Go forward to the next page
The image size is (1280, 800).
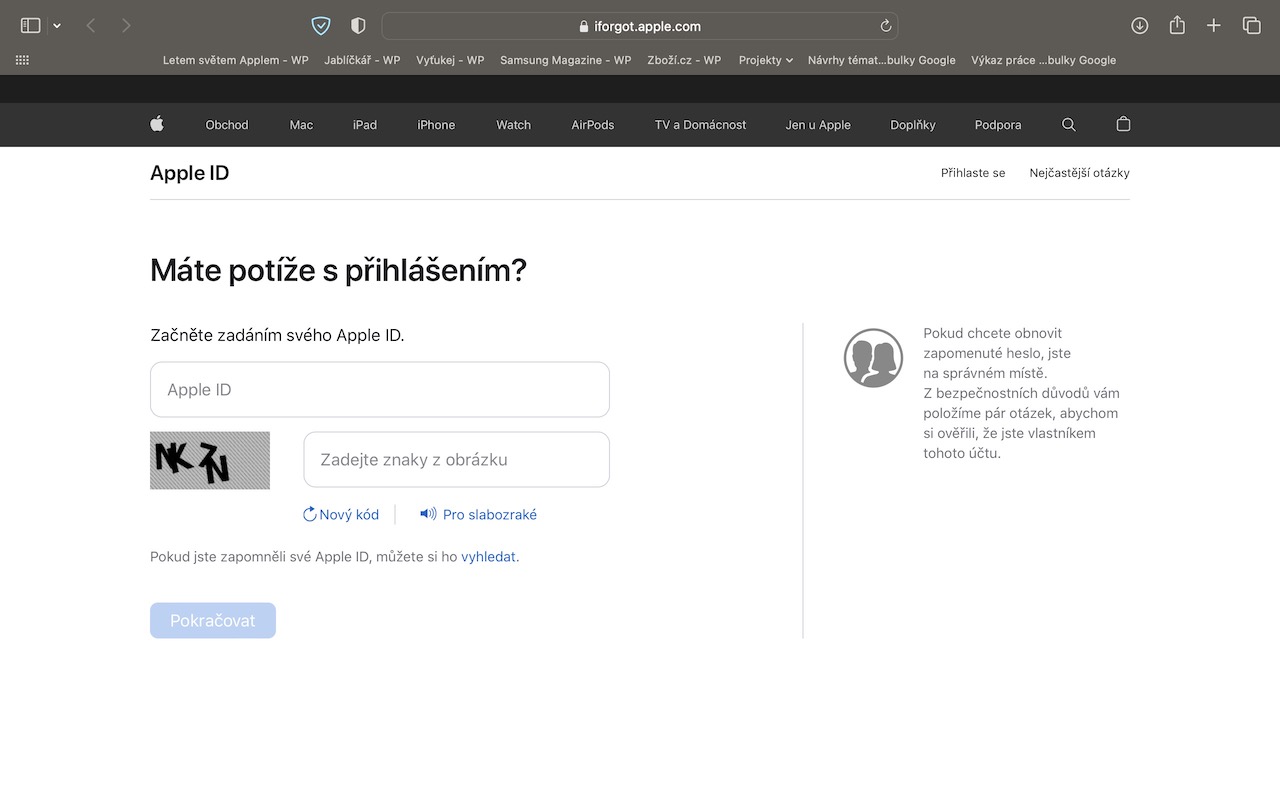(126, 26)
